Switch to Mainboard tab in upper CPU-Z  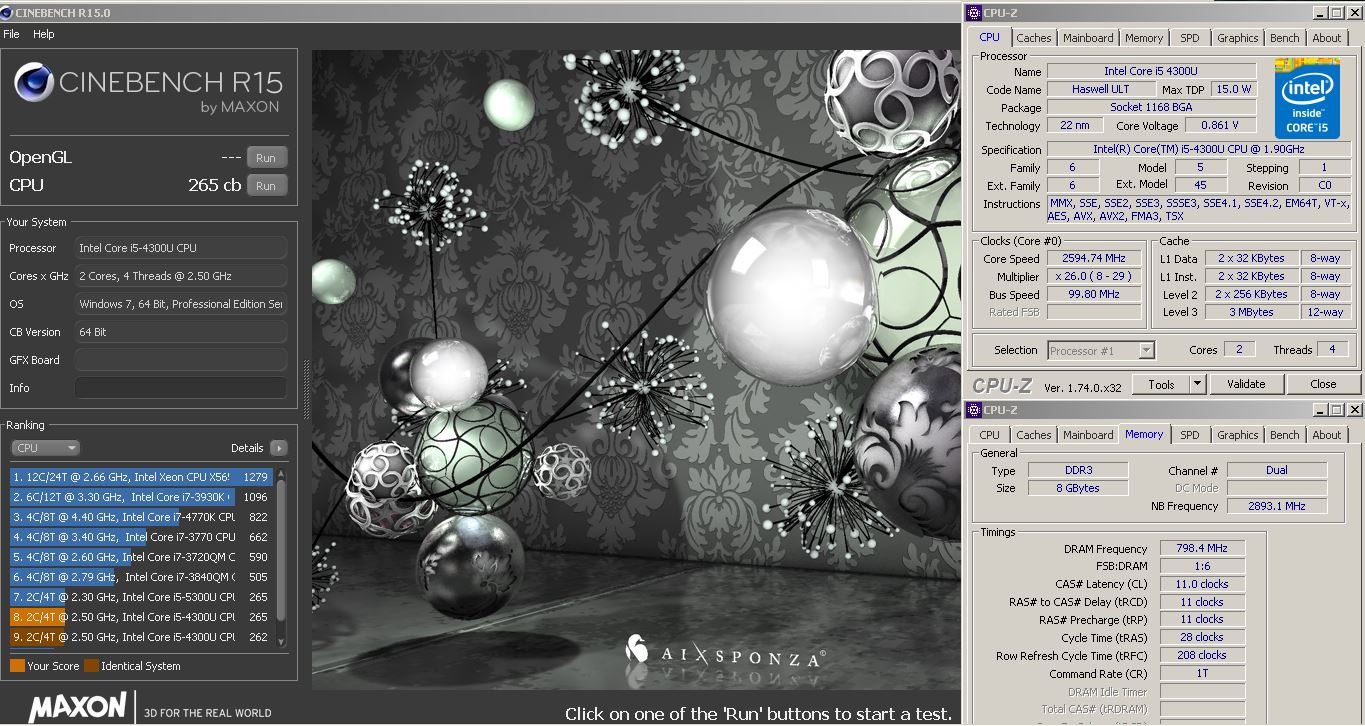coord(1088,38)
